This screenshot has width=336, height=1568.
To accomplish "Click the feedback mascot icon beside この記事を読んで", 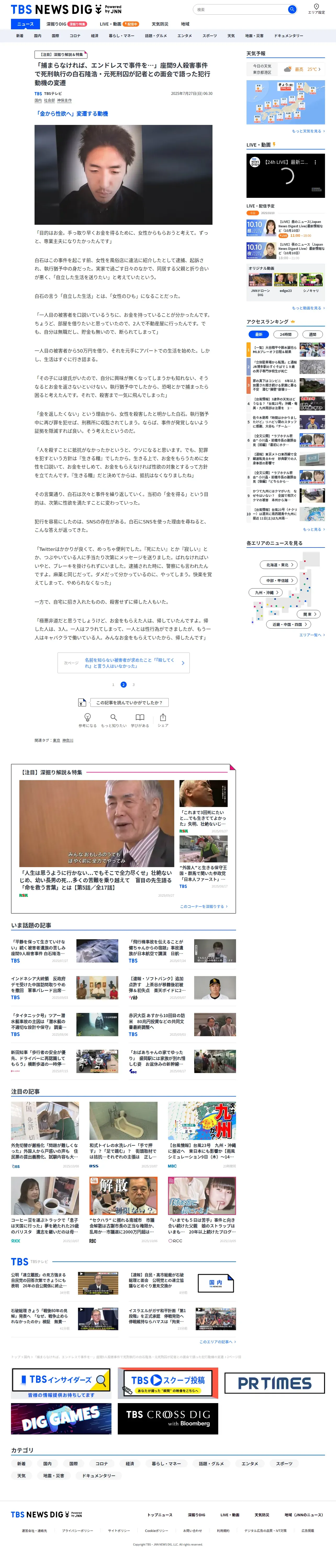I will click(82, 702).
